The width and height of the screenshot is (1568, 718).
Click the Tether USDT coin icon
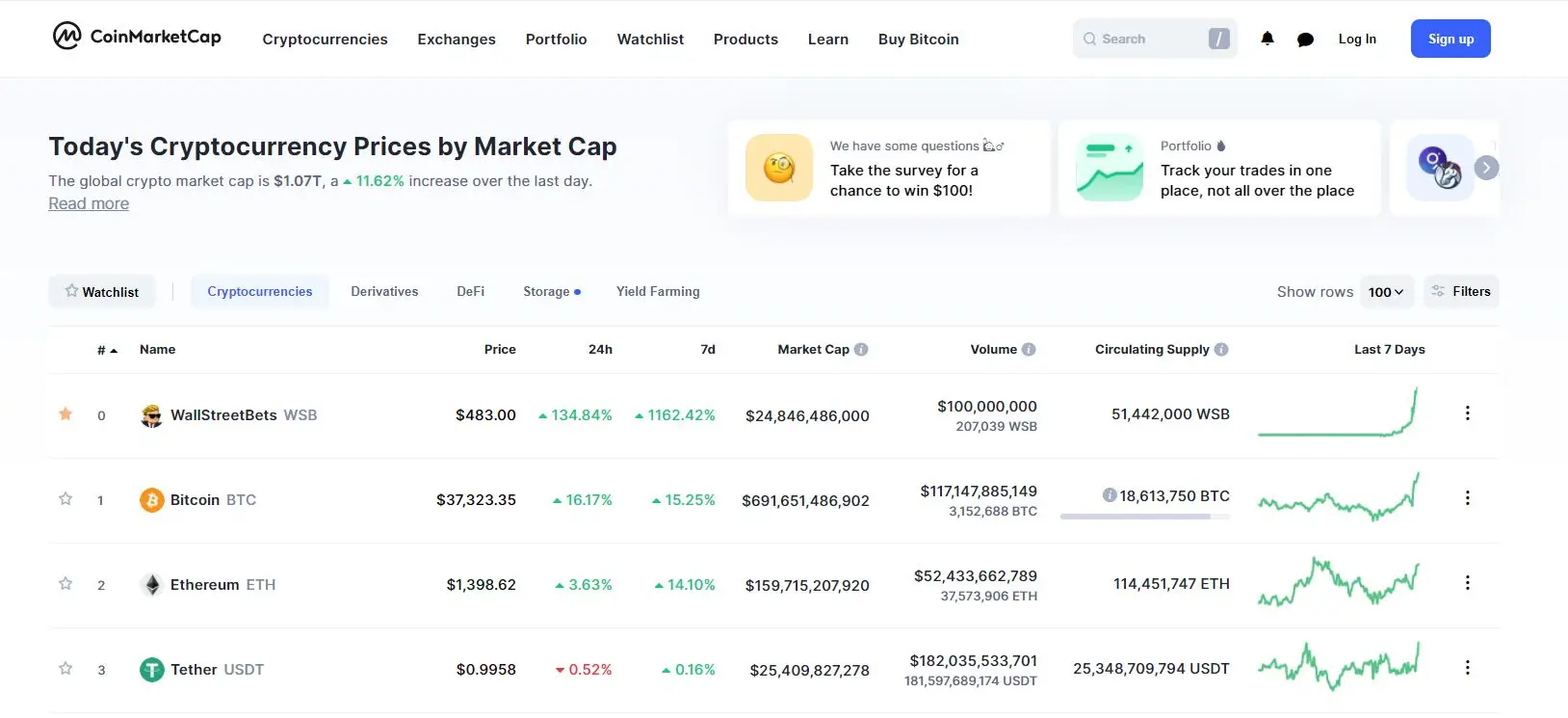(151, 669)
